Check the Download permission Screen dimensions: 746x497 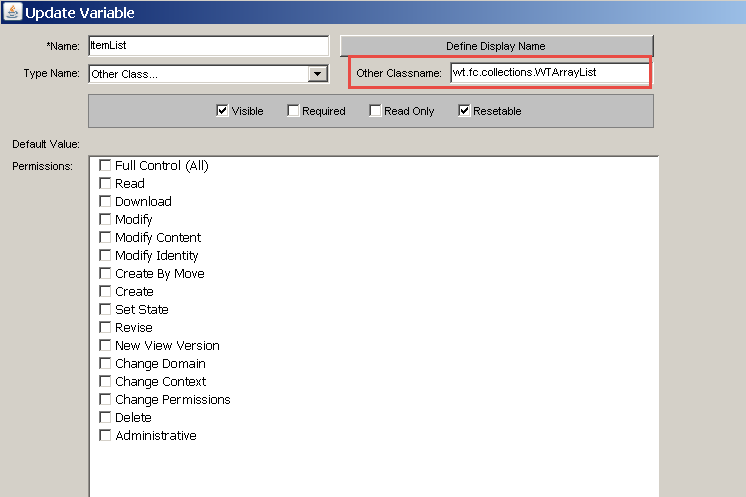pos(105,202)
